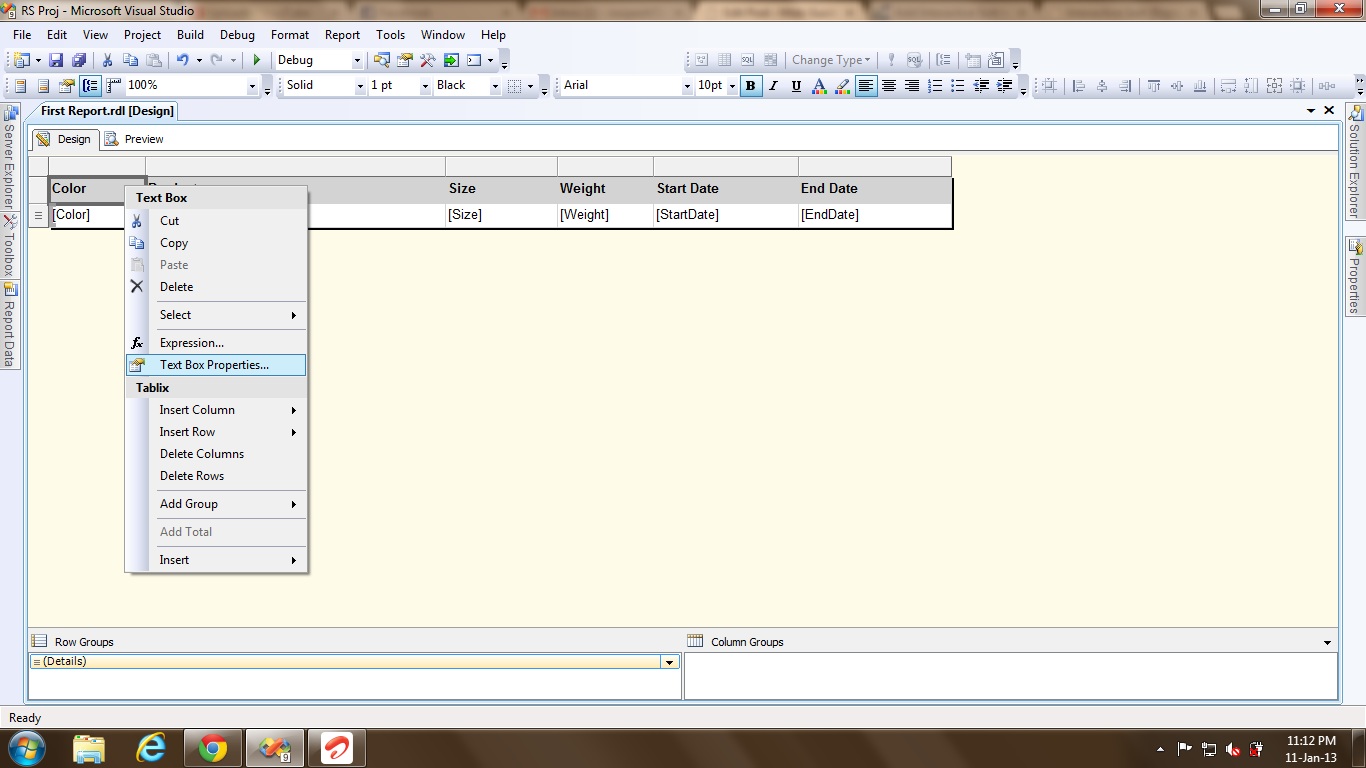This screenshot has height=768, width=1366.
Task: Open the Debug configuration dropdown
Action: (356, 60)
